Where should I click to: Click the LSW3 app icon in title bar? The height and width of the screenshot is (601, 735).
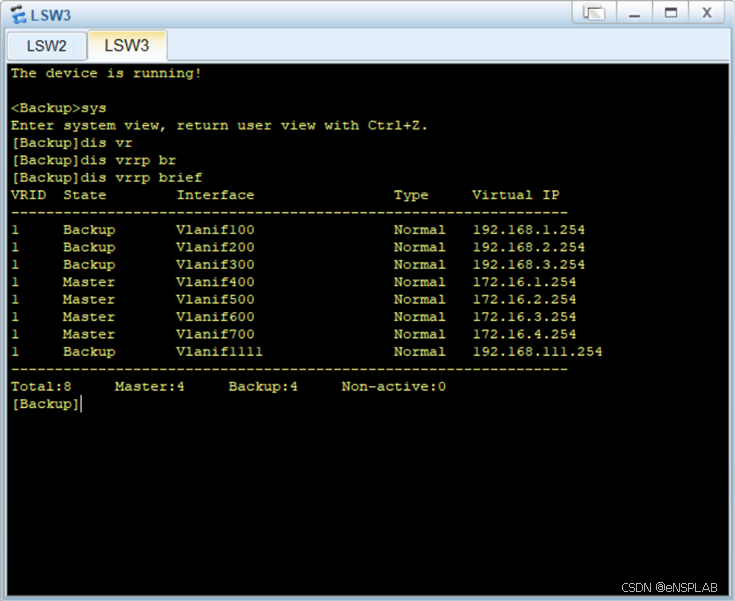[18, 15]
